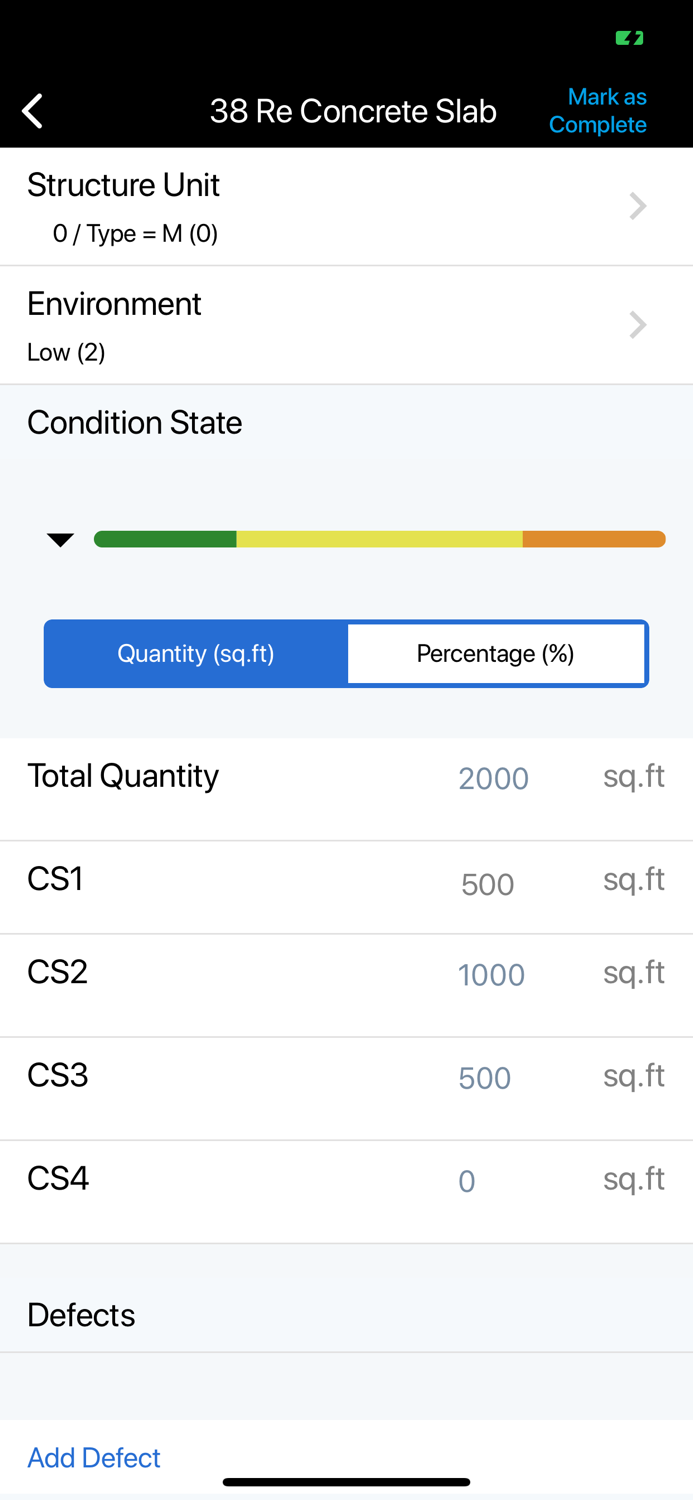Tap the battery status icon
This screenshot has width=693, height=1500.
coord(629,38)
